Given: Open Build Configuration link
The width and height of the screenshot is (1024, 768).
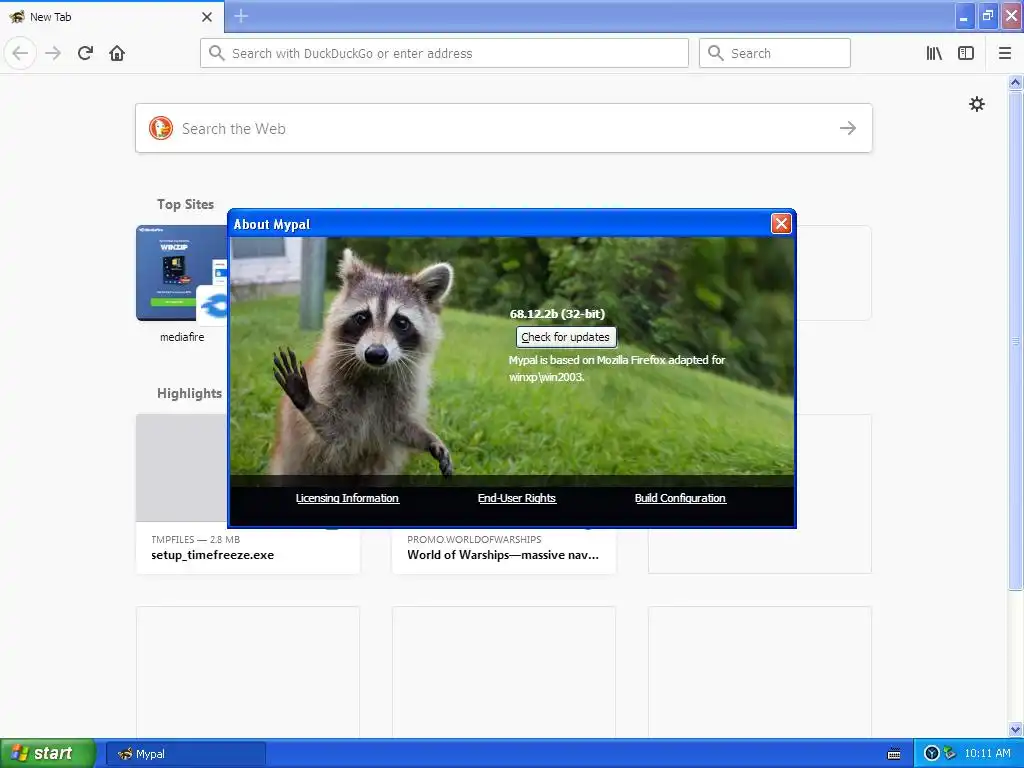Looking at the screenshot, I should pyautogui.click(x=680, y=498).
